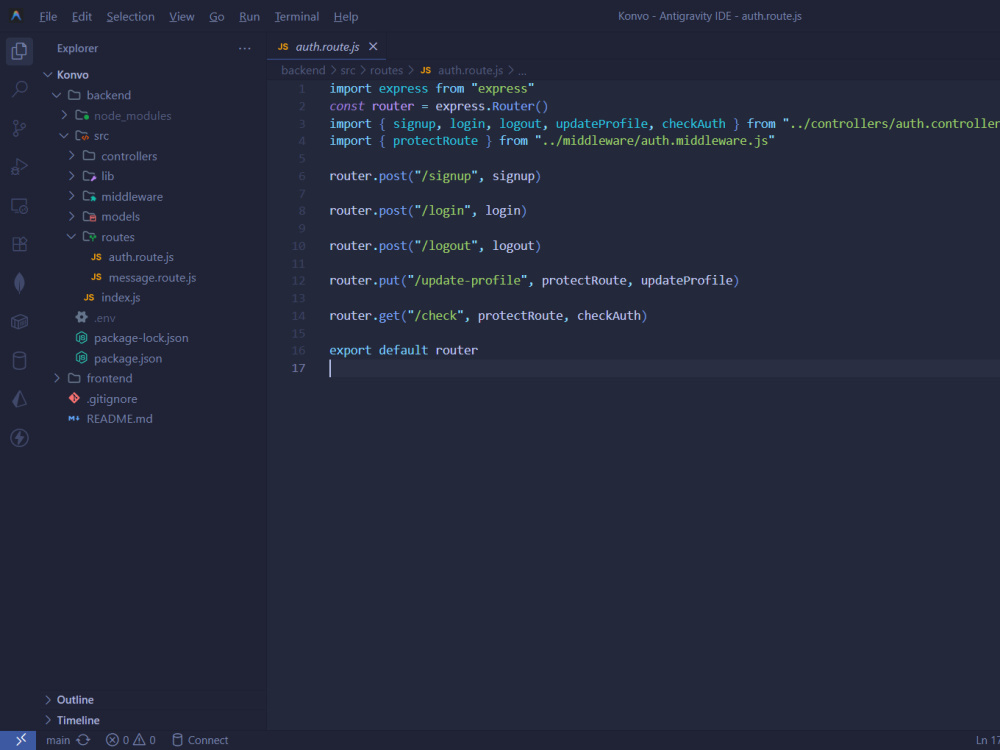The image size is (1000, 750).
Task: Open the Explorer view in activity bar
Action: pos(19,50)
